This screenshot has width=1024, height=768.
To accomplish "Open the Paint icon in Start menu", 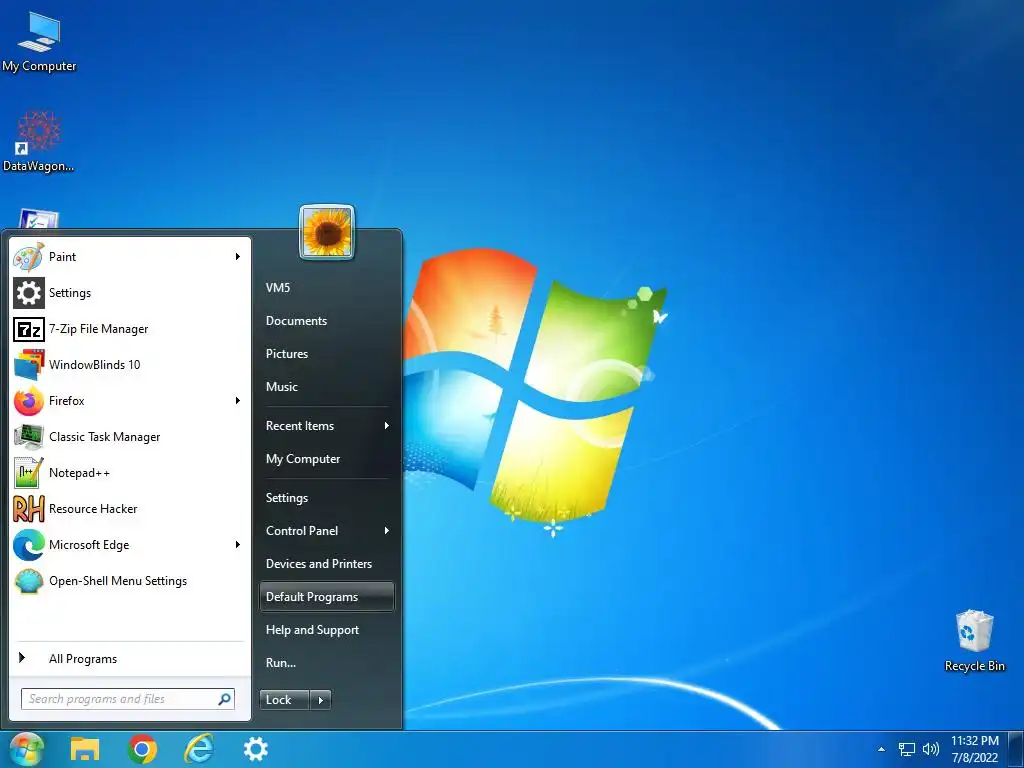I will [x=29, y=257].
